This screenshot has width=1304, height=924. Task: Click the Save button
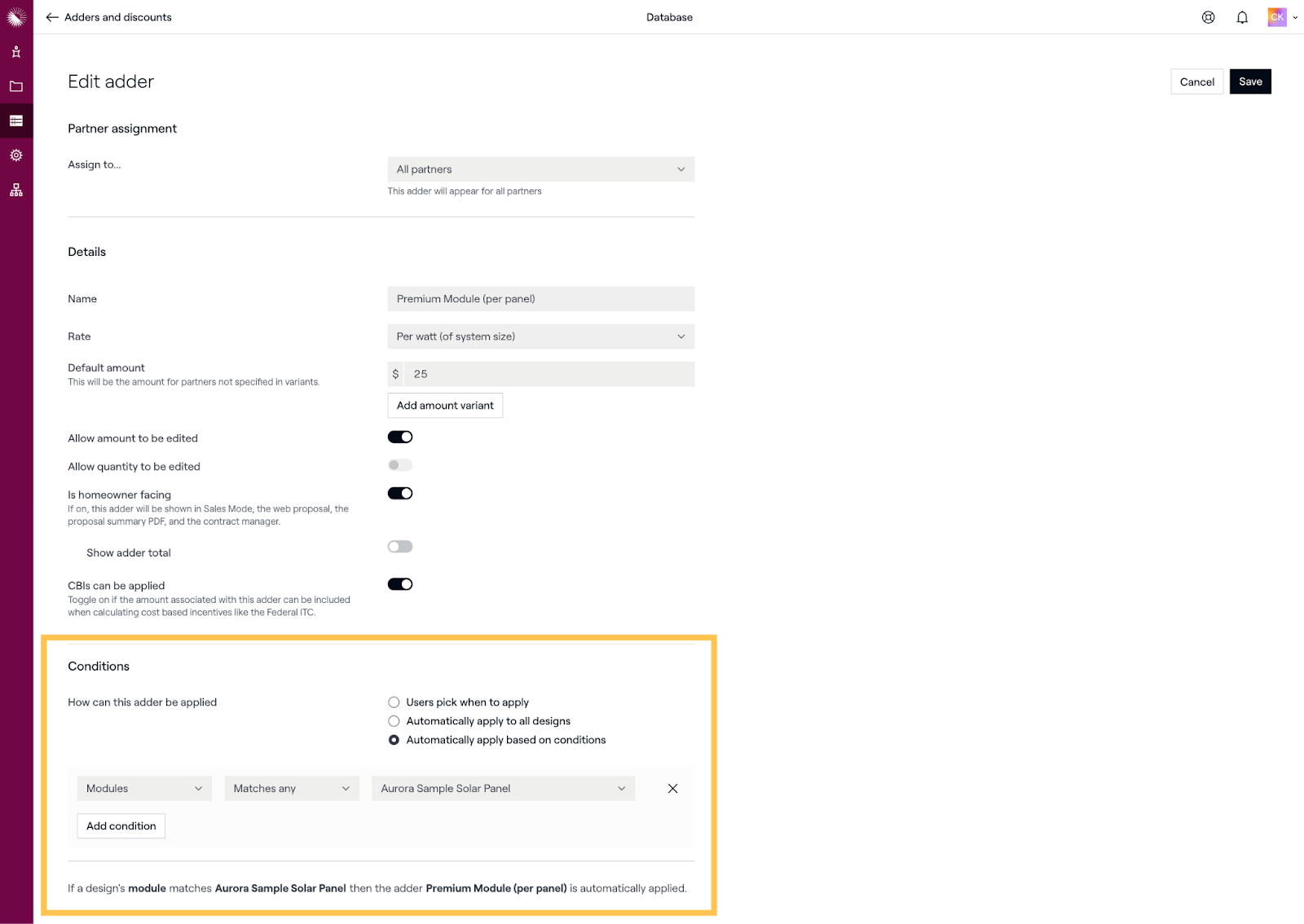coord(1249,81)
